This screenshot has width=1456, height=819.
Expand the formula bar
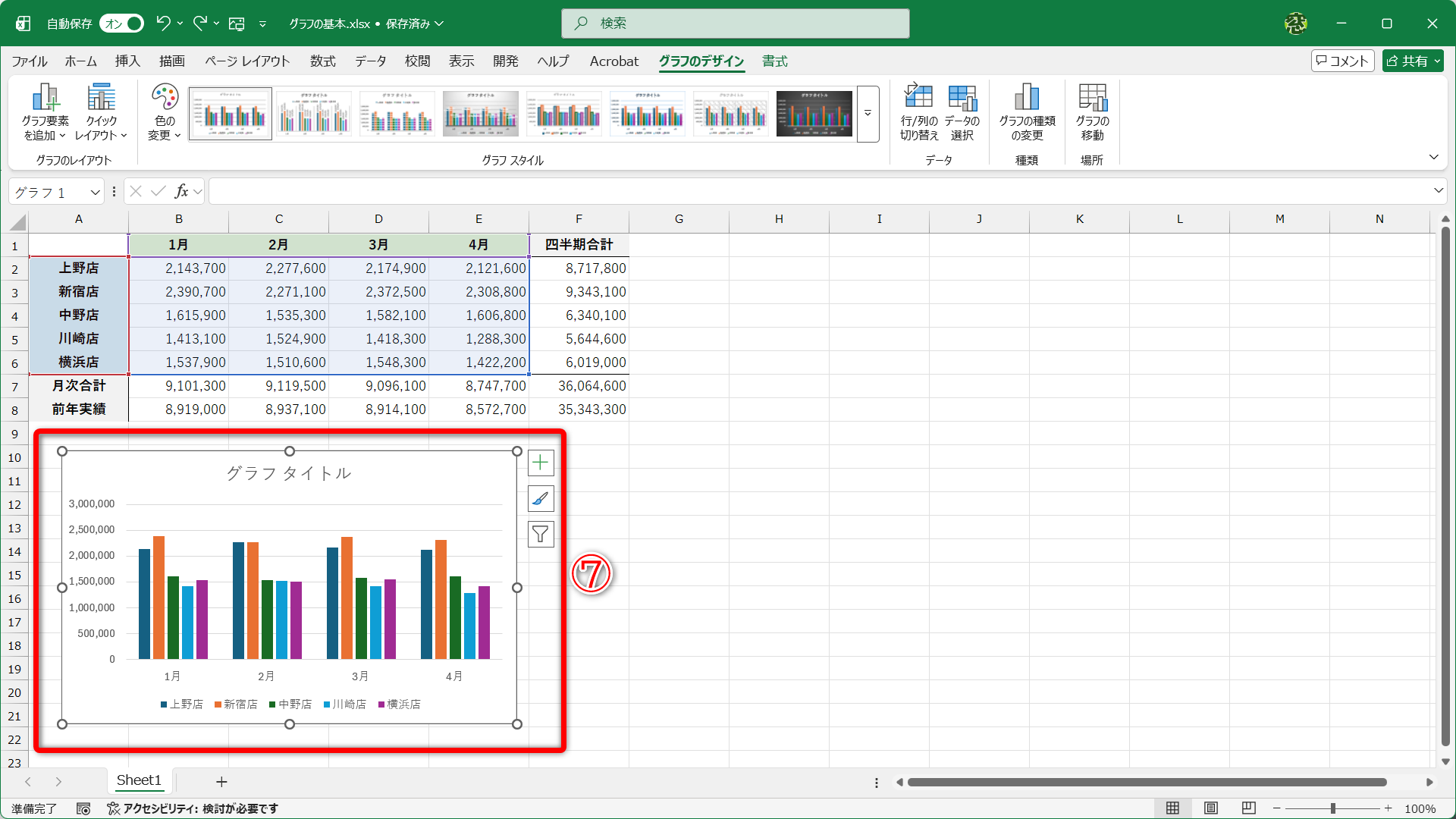1438,191
